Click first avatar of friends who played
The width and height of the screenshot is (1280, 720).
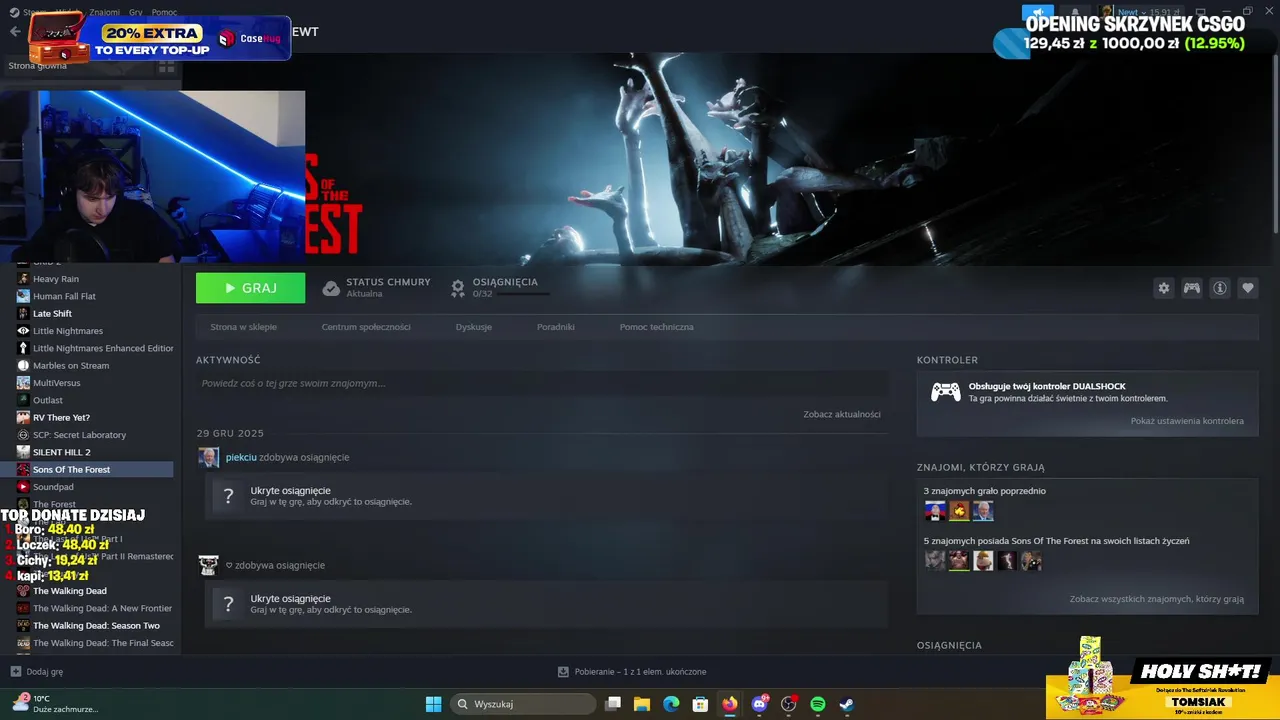tap(935, 511)
